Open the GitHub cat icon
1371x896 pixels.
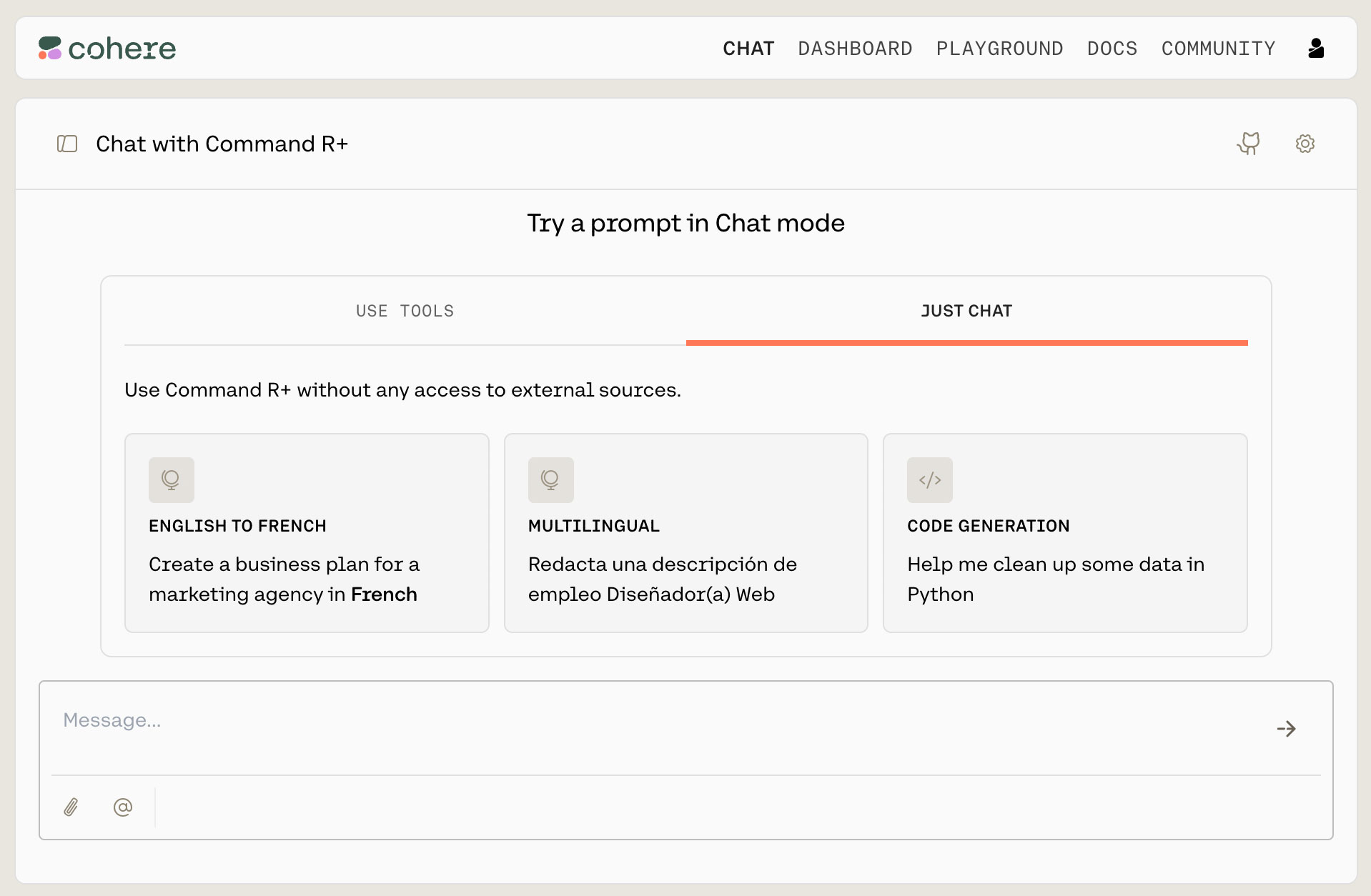(x=1249, y=144)
